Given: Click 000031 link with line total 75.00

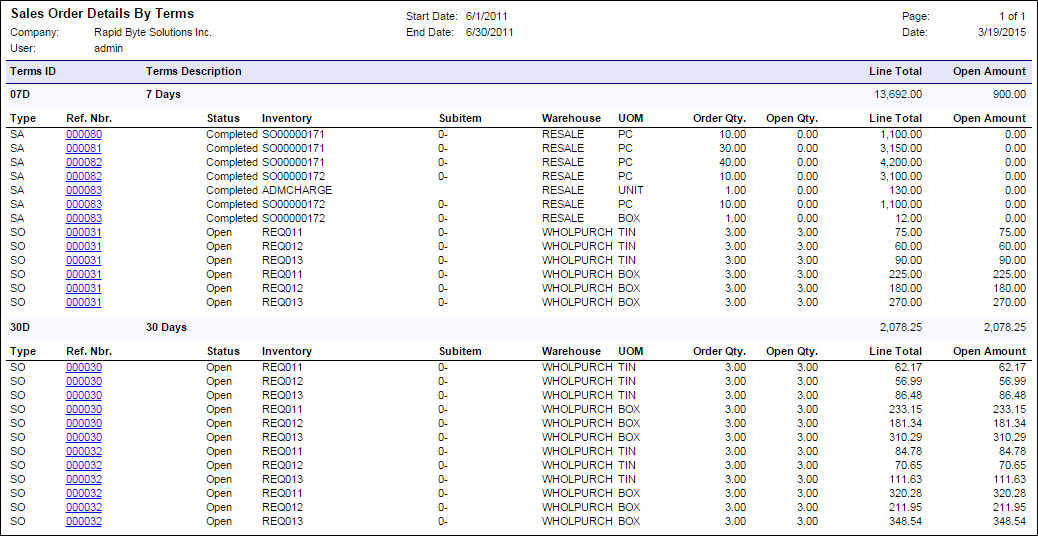Looking at the screenshot, I should coord(84,232).
